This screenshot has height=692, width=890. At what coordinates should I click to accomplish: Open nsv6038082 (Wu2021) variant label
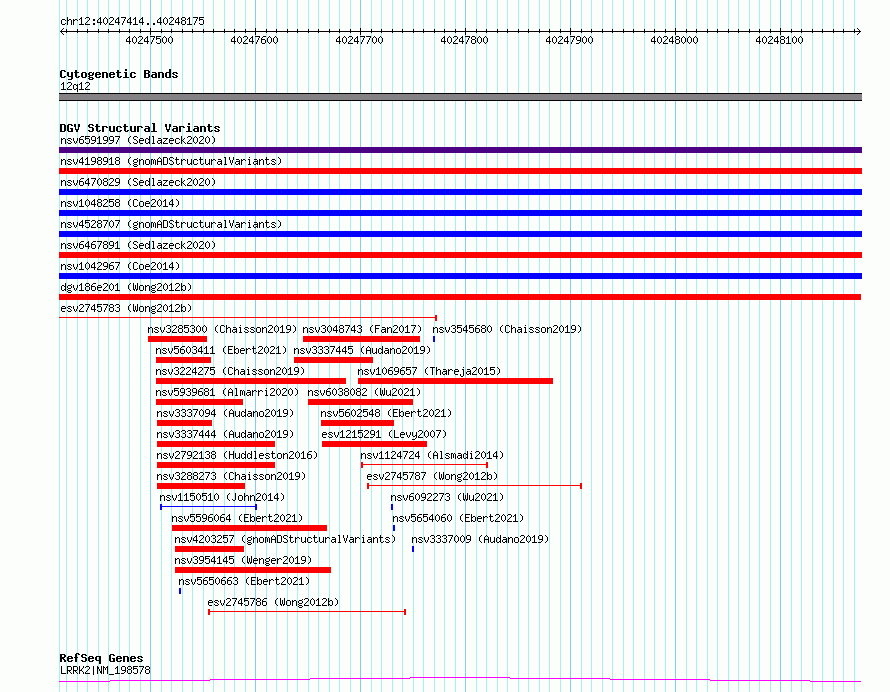(364, 392)
